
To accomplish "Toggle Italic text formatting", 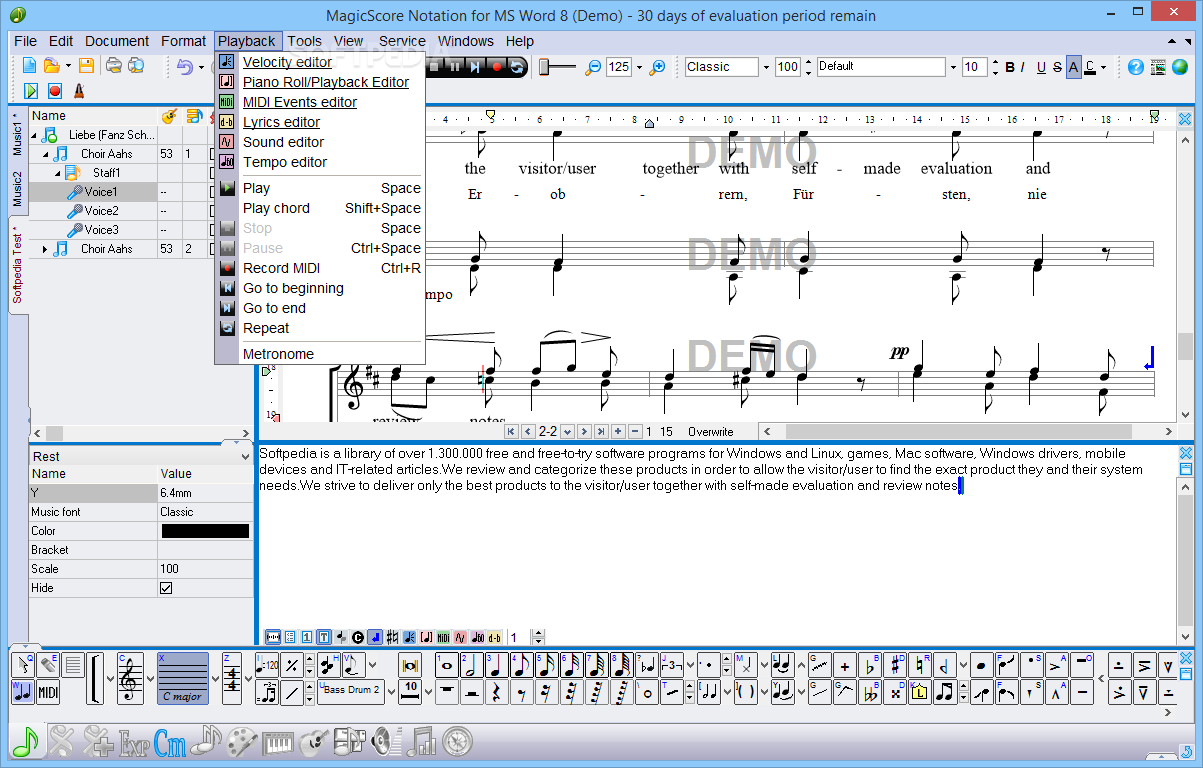I will tap(1024, 67).
